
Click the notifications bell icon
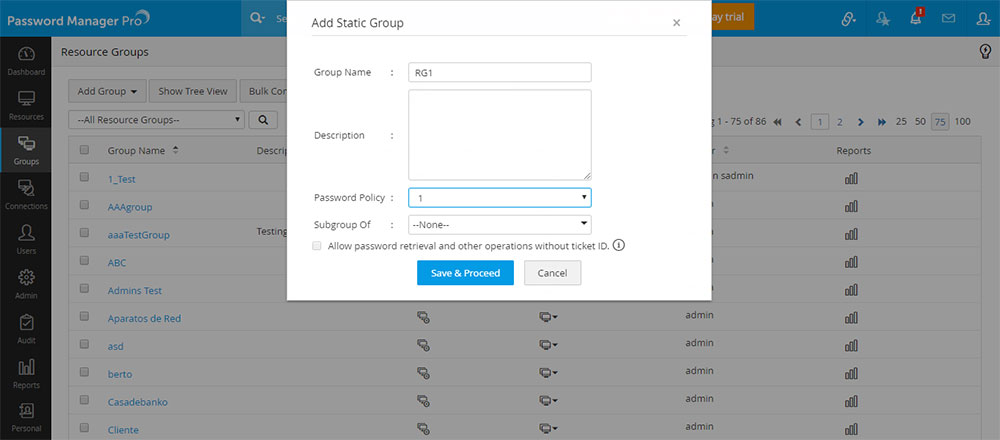915,18
